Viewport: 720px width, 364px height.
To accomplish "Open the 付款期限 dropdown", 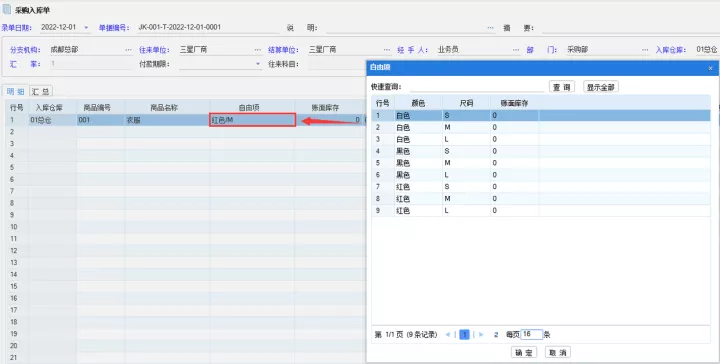I will pos(258,64).
